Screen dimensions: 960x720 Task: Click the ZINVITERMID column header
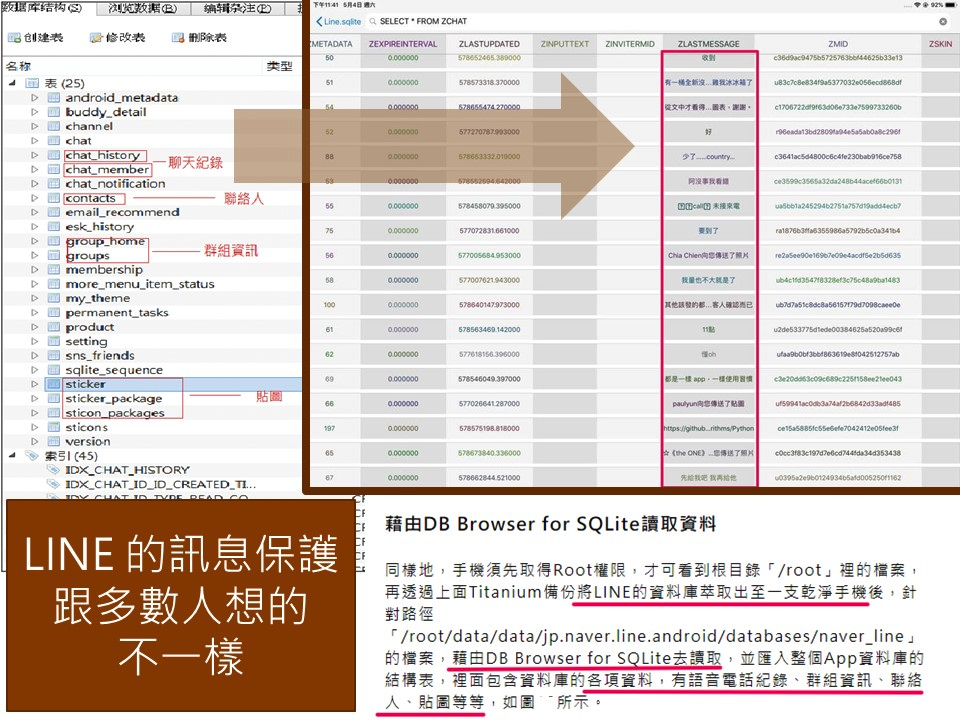[629, 44]
